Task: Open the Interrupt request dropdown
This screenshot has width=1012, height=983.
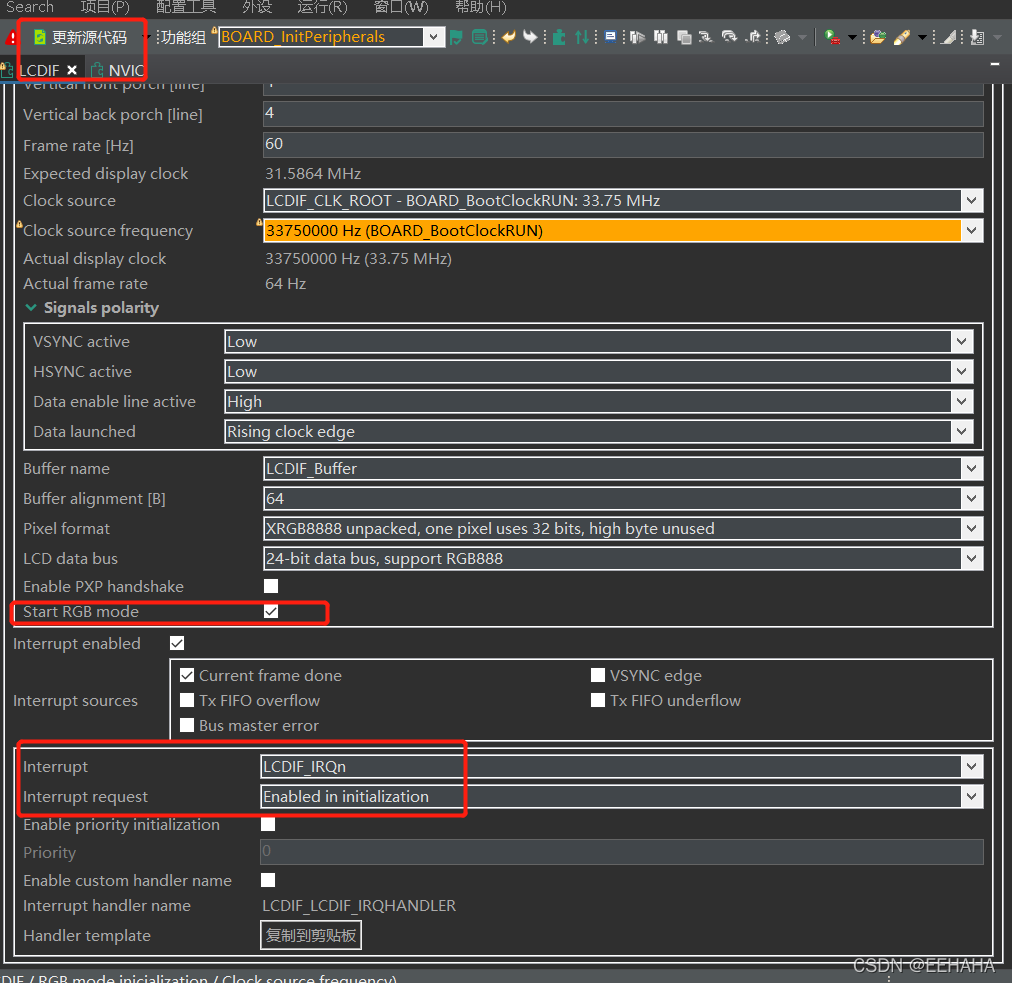Action: coord(970,797)
